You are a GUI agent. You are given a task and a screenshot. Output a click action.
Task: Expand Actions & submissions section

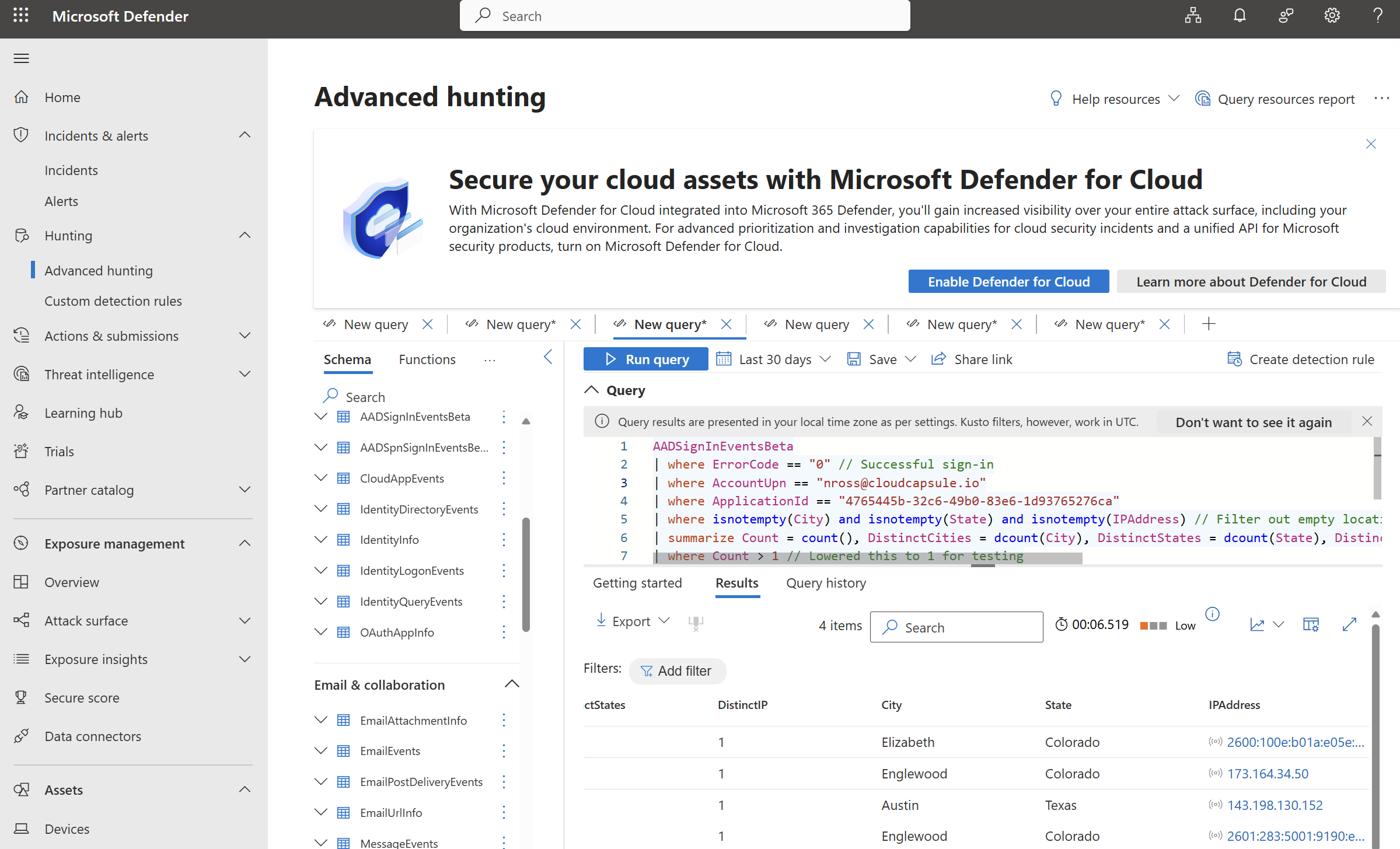[x=245, y=336]
